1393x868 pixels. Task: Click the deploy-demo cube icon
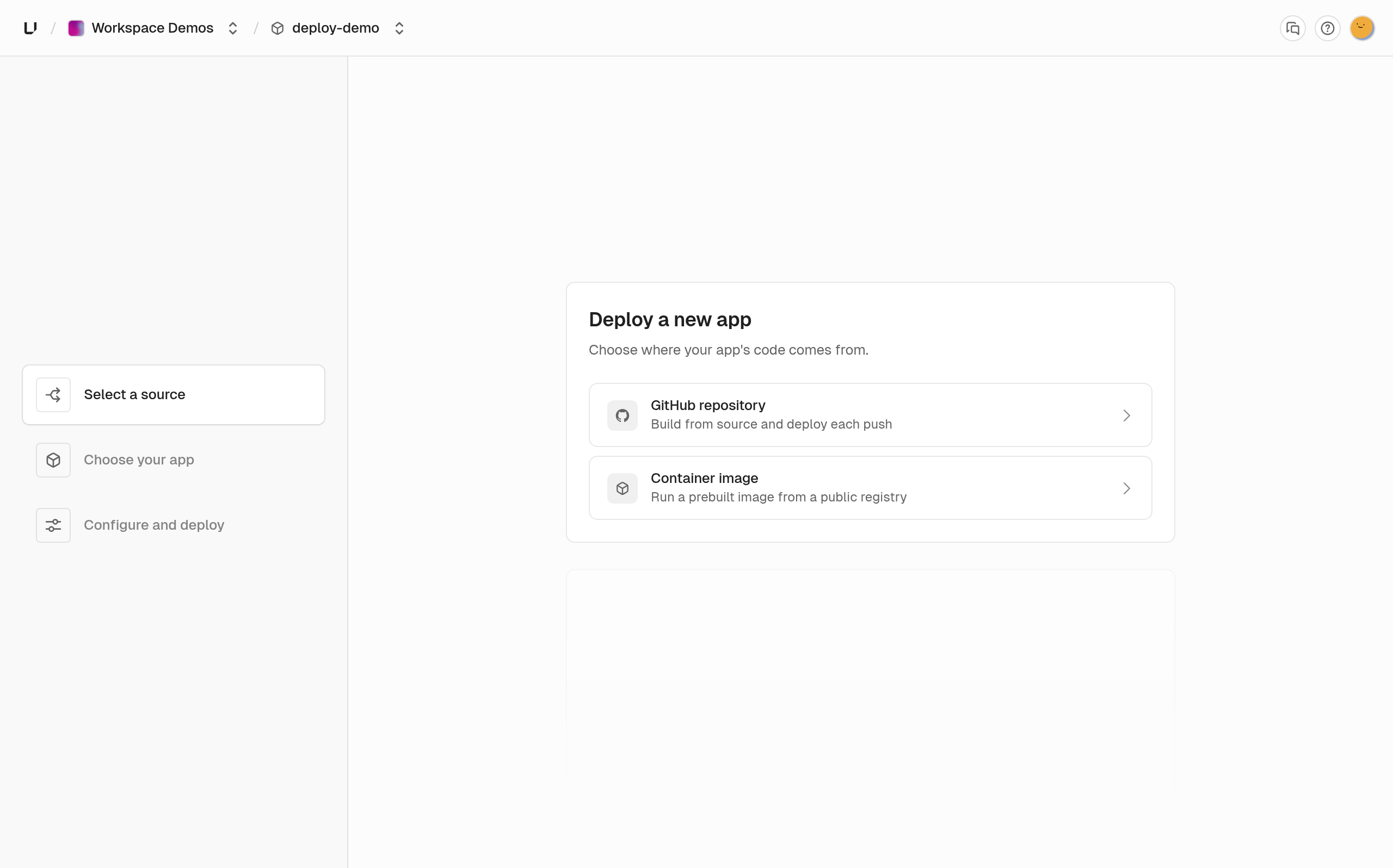[x=278, y=28]
